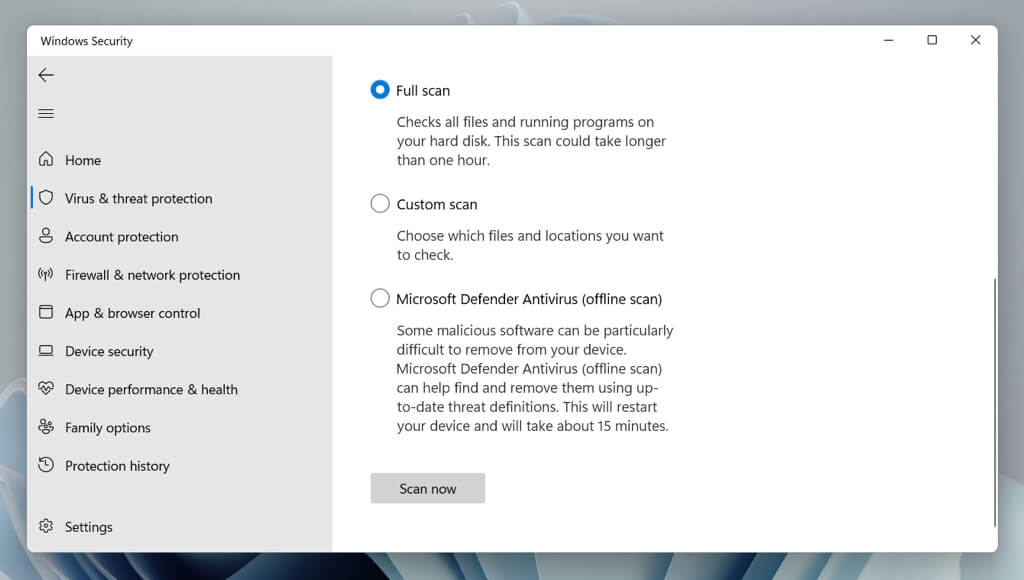1024x580 pixels.
Task: Select the Custom scan radio button
Action: pos(380,203)
